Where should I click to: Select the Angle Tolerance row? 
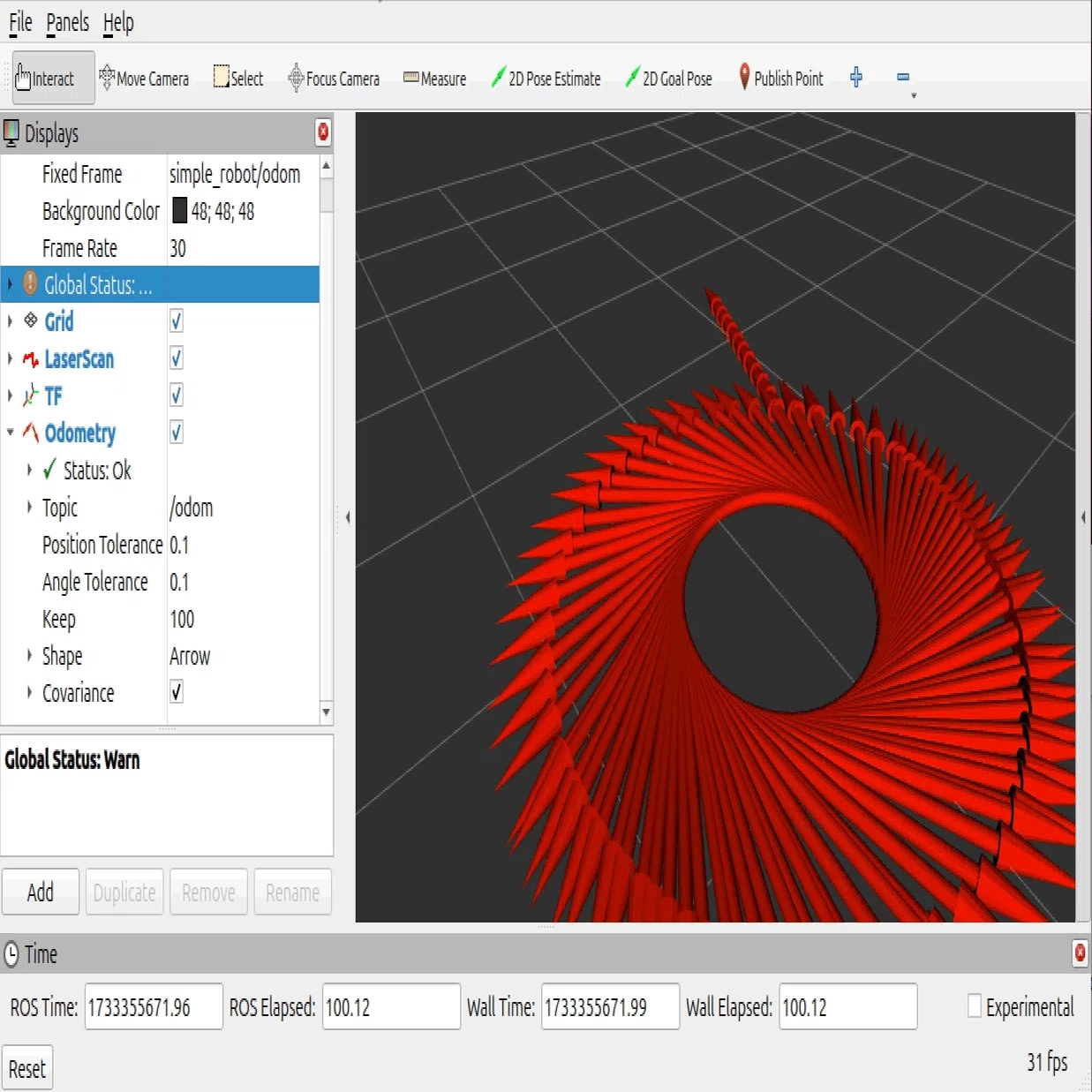(x=160, y=582)
